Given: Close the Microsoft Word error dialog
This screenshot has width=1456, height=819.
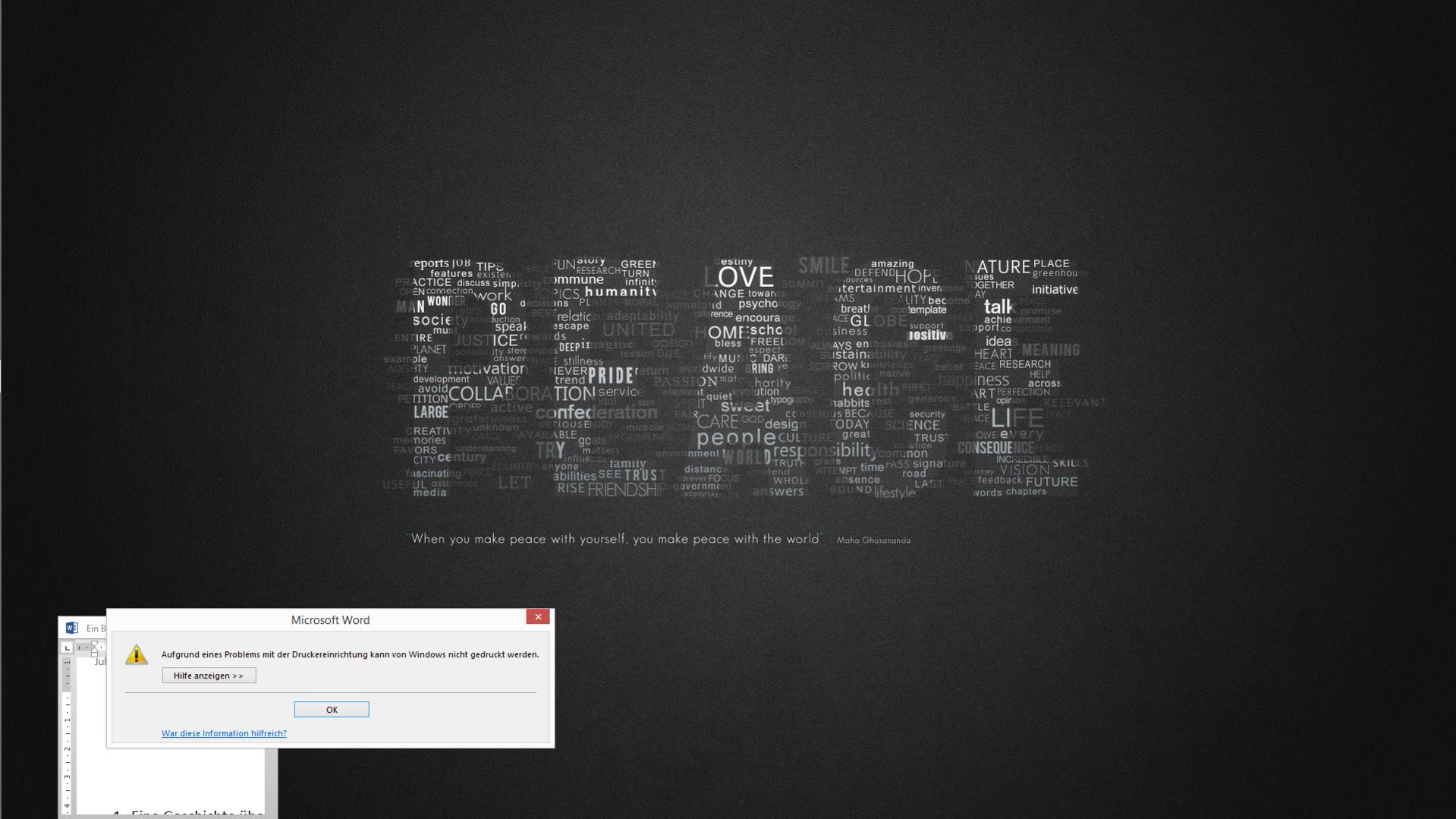Looking at the screenshot, I should [x=538, y=617].
